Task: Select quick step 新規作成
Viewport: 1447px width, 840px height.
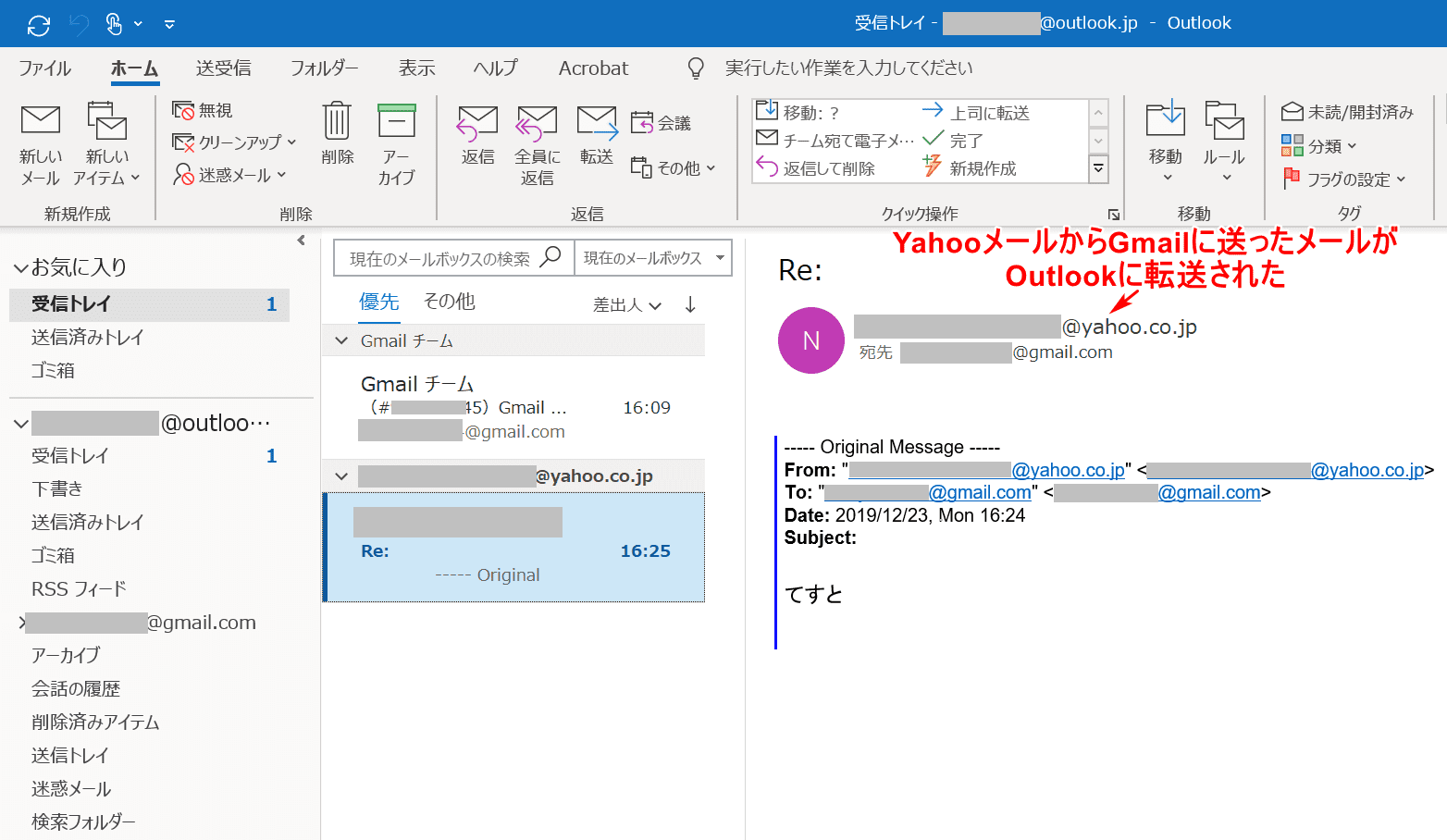Action: 970,168
